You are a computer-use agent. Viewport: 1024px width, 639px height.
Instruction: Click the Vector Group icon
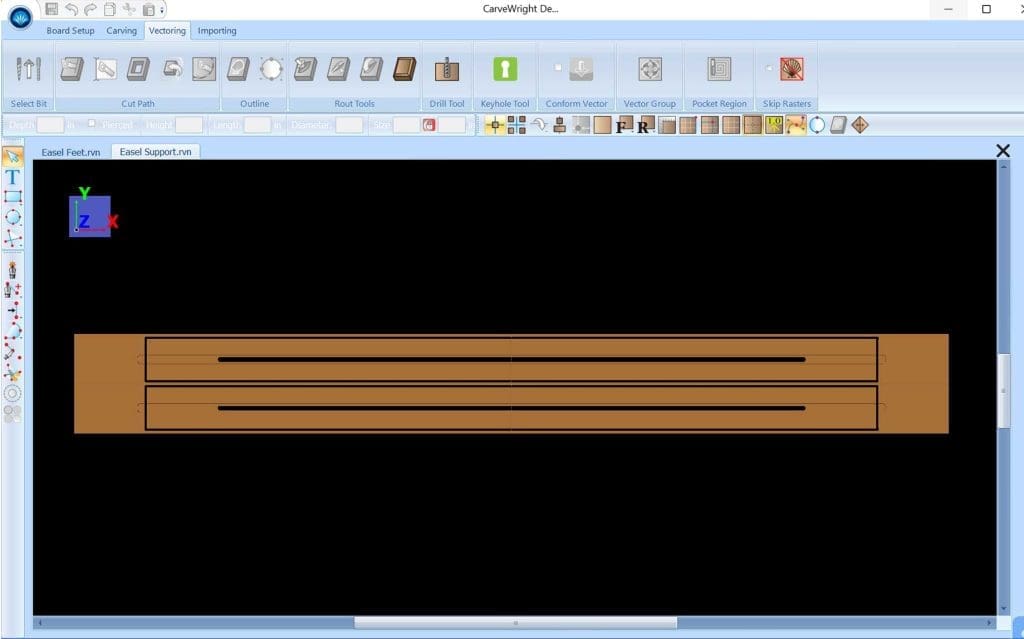(x=650, y=69)
